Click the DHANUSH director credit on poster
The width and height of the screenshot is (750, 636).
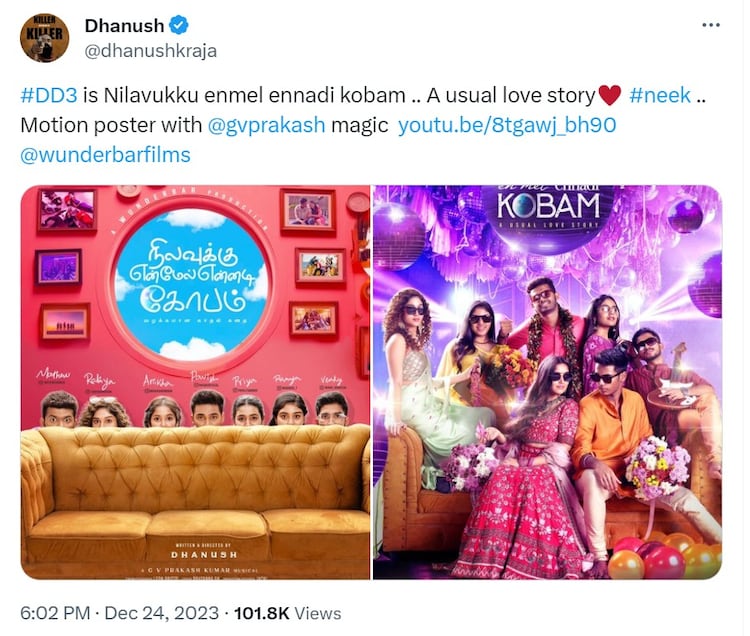204,555
